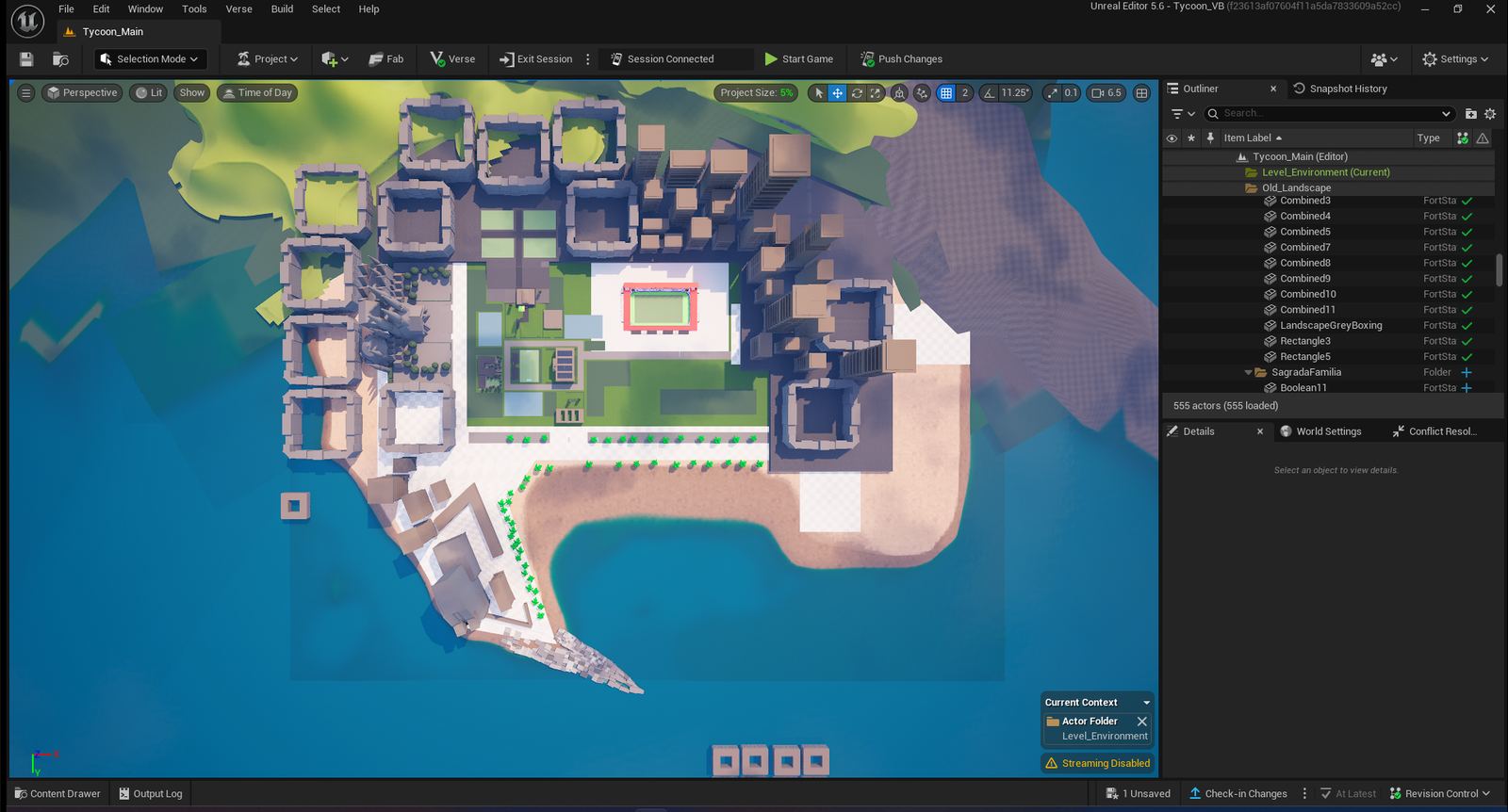Select the LandscapeGreyBoxing actor row
The height and width of the screenshot is (812, 1508).
1329,326
